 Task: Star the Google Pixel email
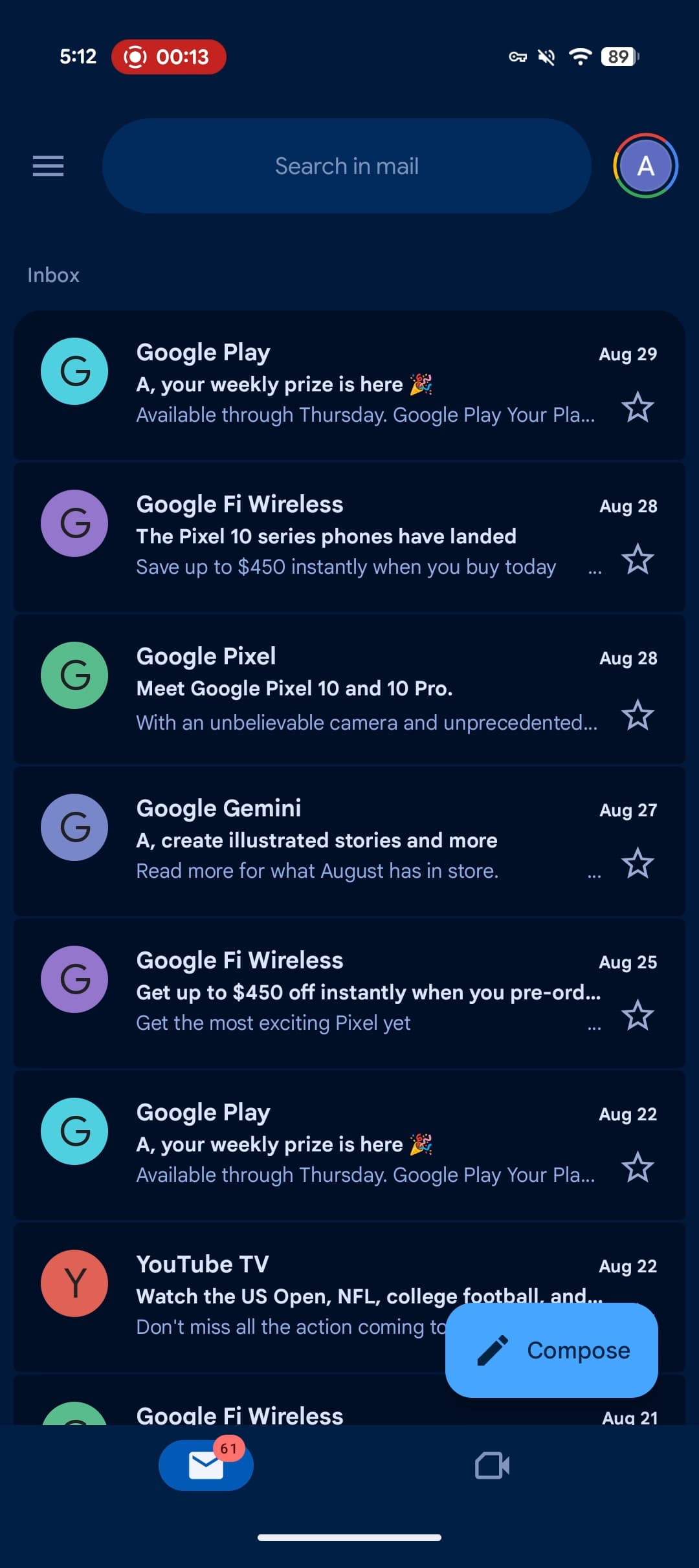(638, 715)
